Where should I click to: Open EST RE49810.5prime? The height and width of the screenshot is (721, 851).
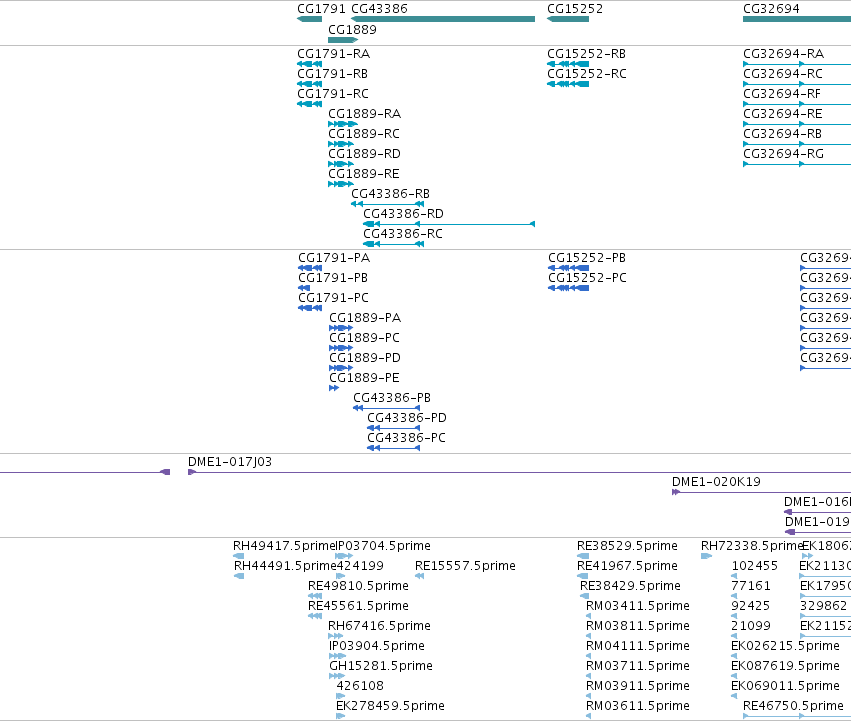pos(358,586)
